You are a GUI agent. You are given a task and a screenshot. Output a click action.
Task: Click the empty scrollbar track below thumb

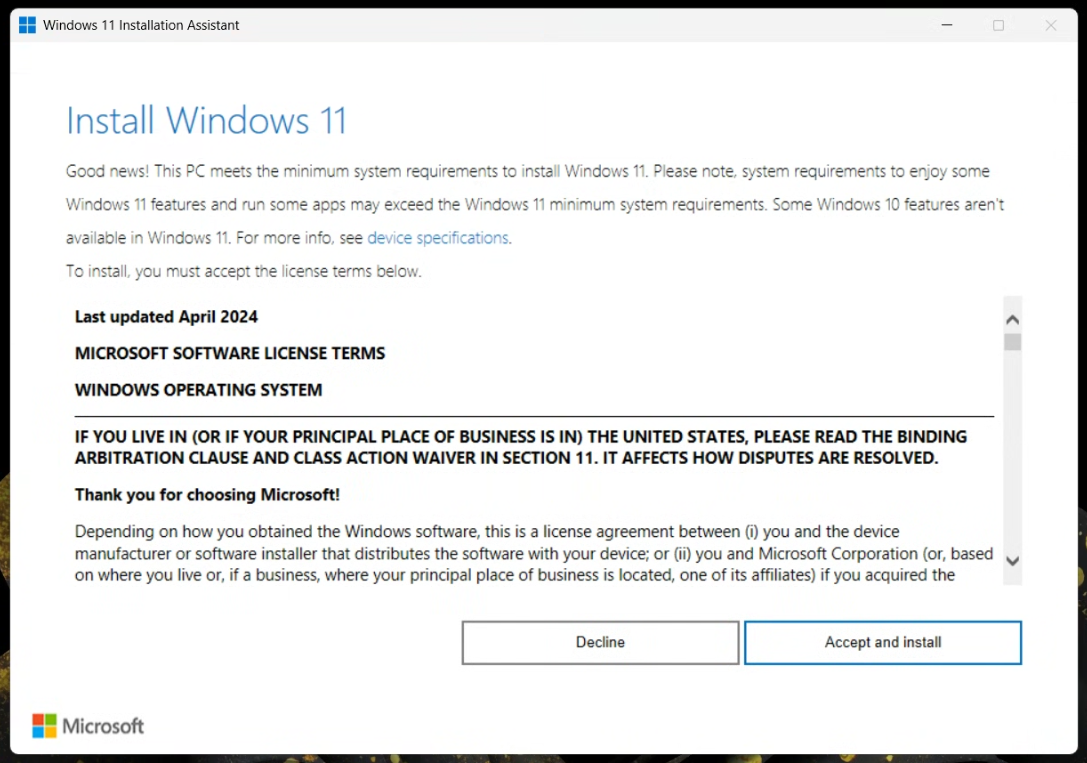(x=1012, y=450)
